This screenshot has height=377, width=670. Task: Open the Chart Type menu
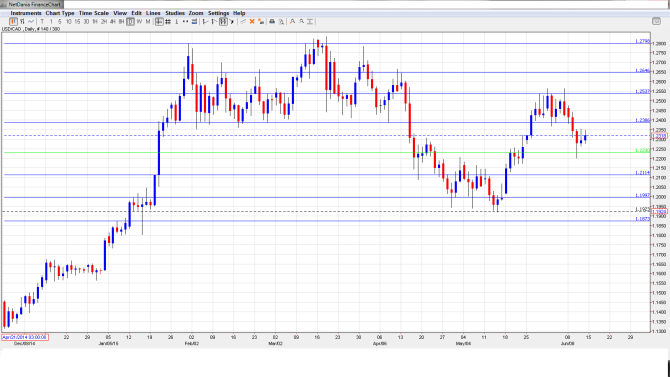(60, 13)
